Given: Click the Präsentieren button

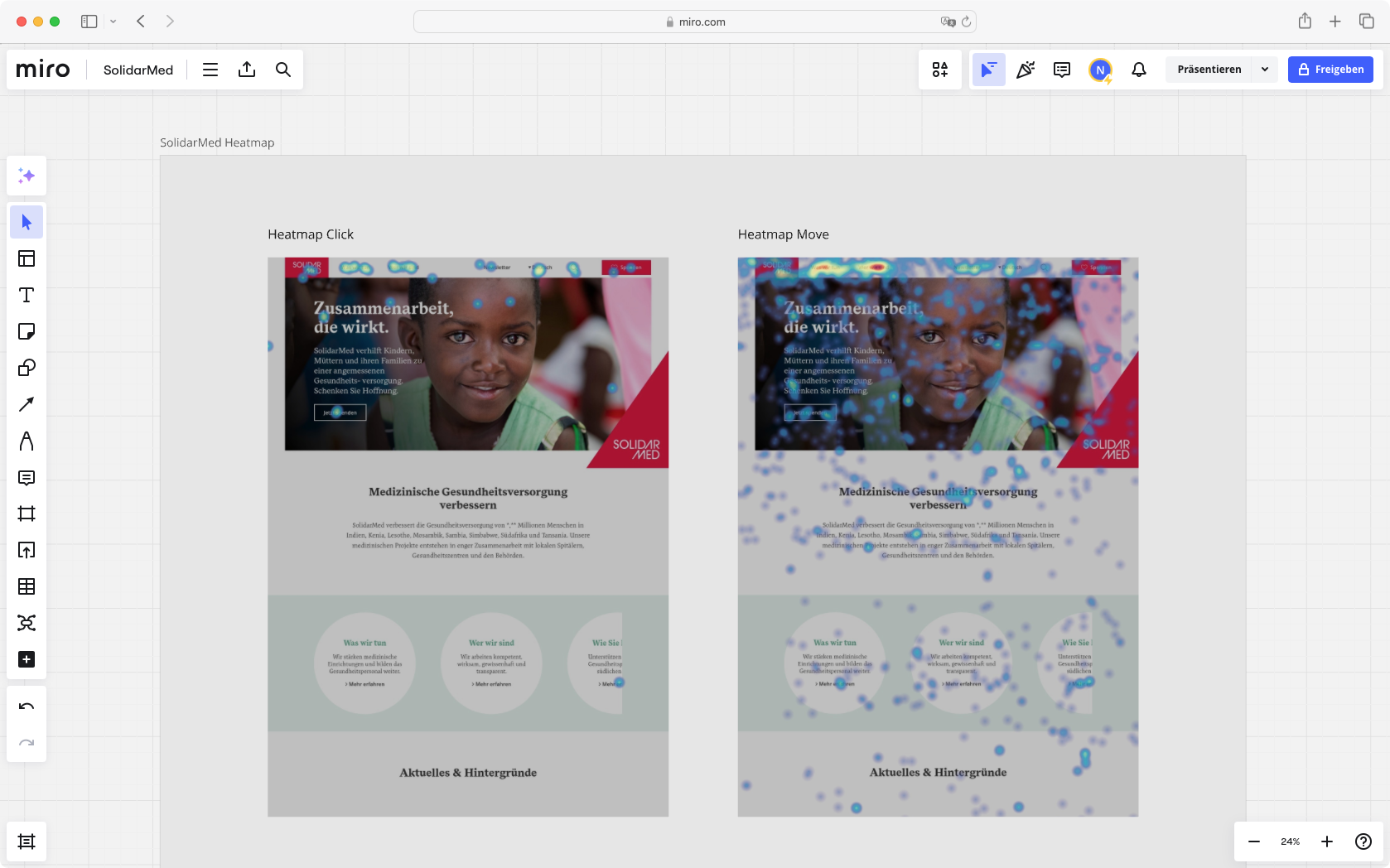Looking at the screenshot, I should coord(1209,70).
